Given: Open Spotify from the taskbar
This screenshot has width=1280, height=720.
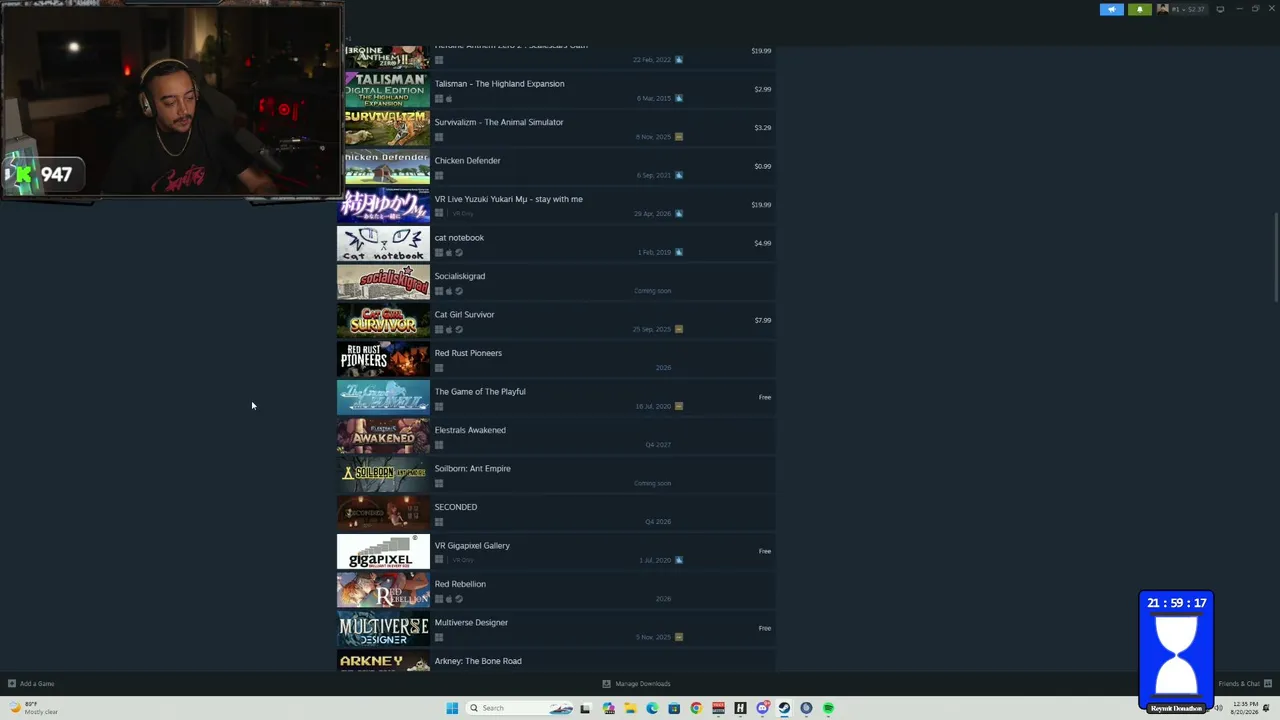Looking at the screenshot, I should pyautogui.click(x=828, y=708).
